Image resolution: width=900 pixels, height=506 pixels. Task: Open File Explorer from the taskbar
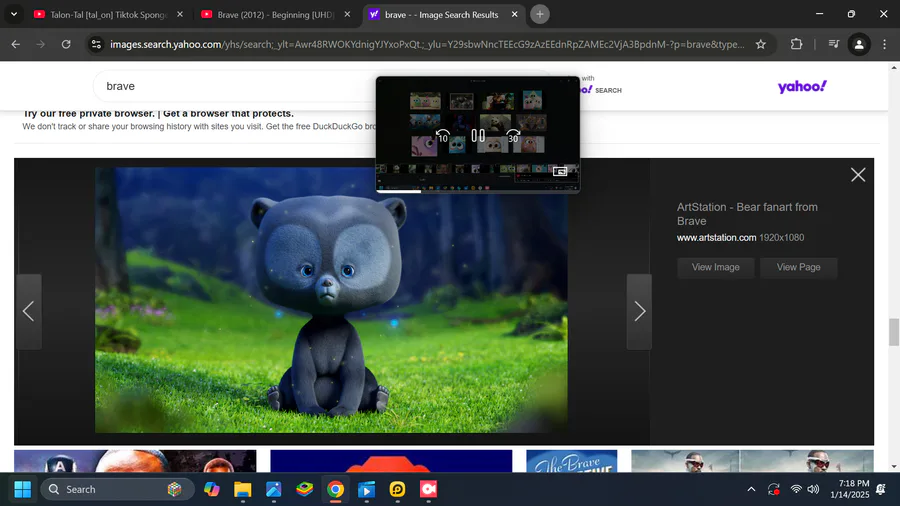[x=242, y=489]
